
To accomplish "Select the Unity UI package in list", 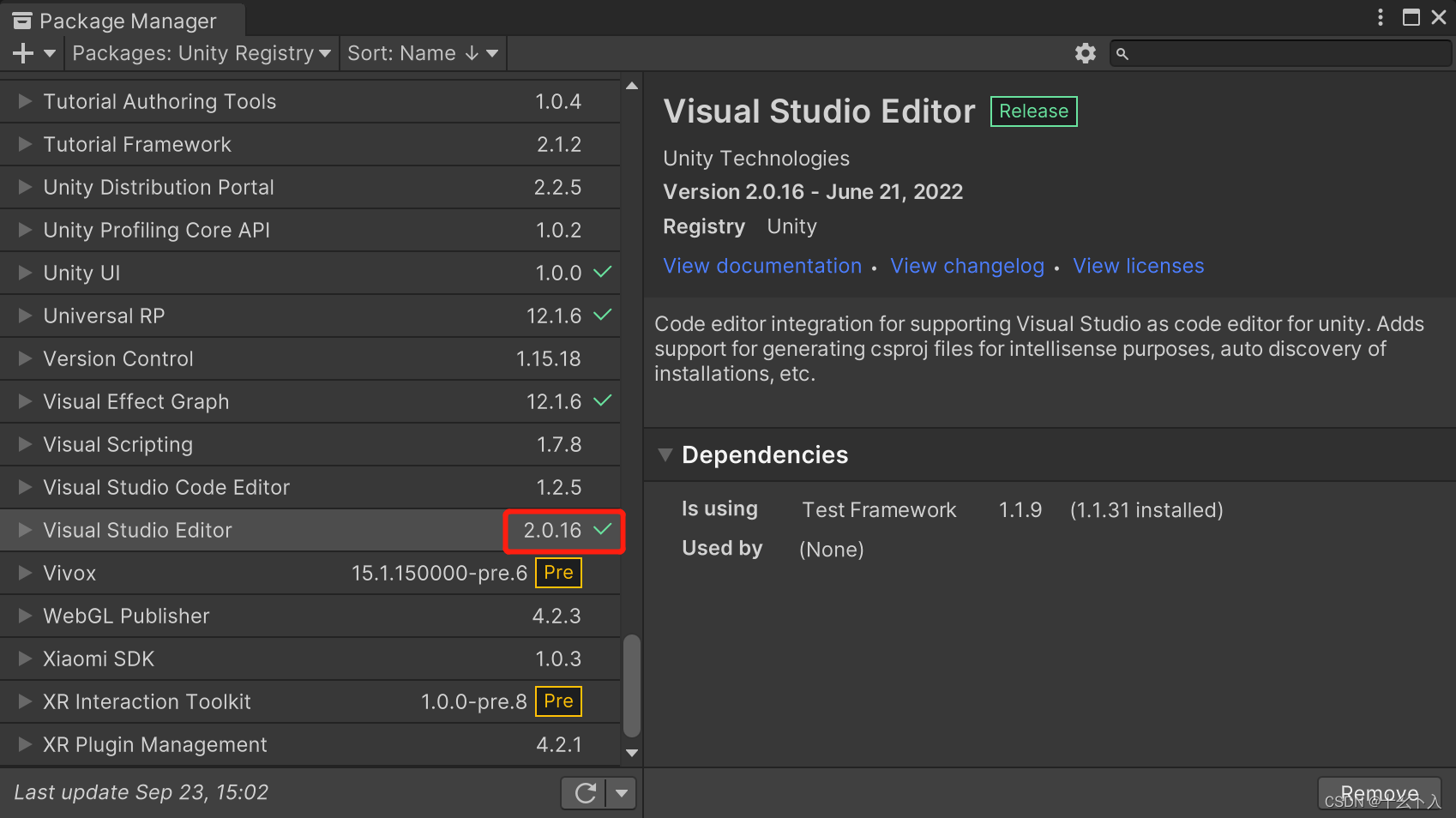I will point(81,273).
